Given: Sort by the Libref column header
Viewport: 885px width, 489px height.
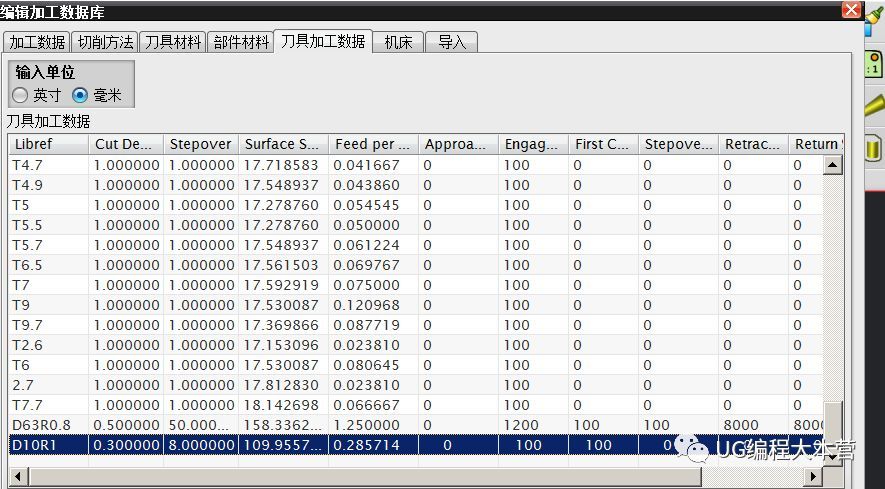Looking at the screenshot, I should [x=49, y=144].
